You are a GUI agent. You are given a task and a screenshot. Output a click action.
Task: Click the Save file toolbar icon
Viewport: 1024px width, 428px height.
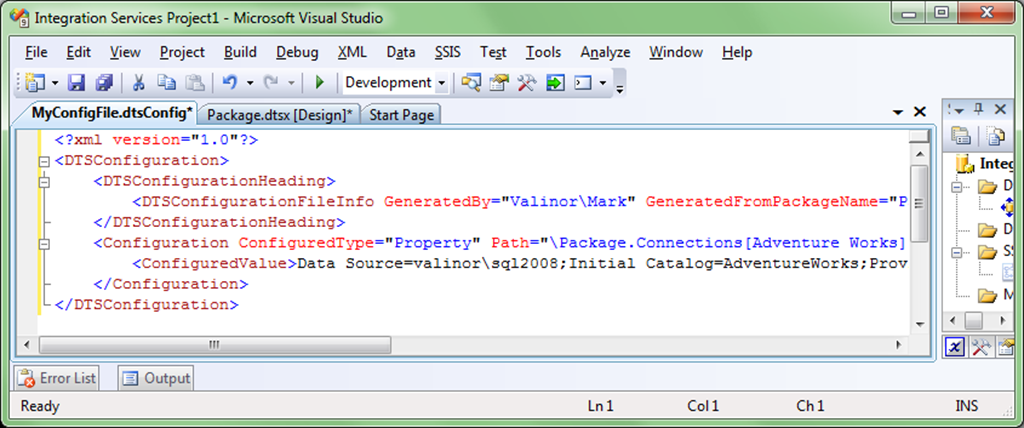(x=76, y=83)
